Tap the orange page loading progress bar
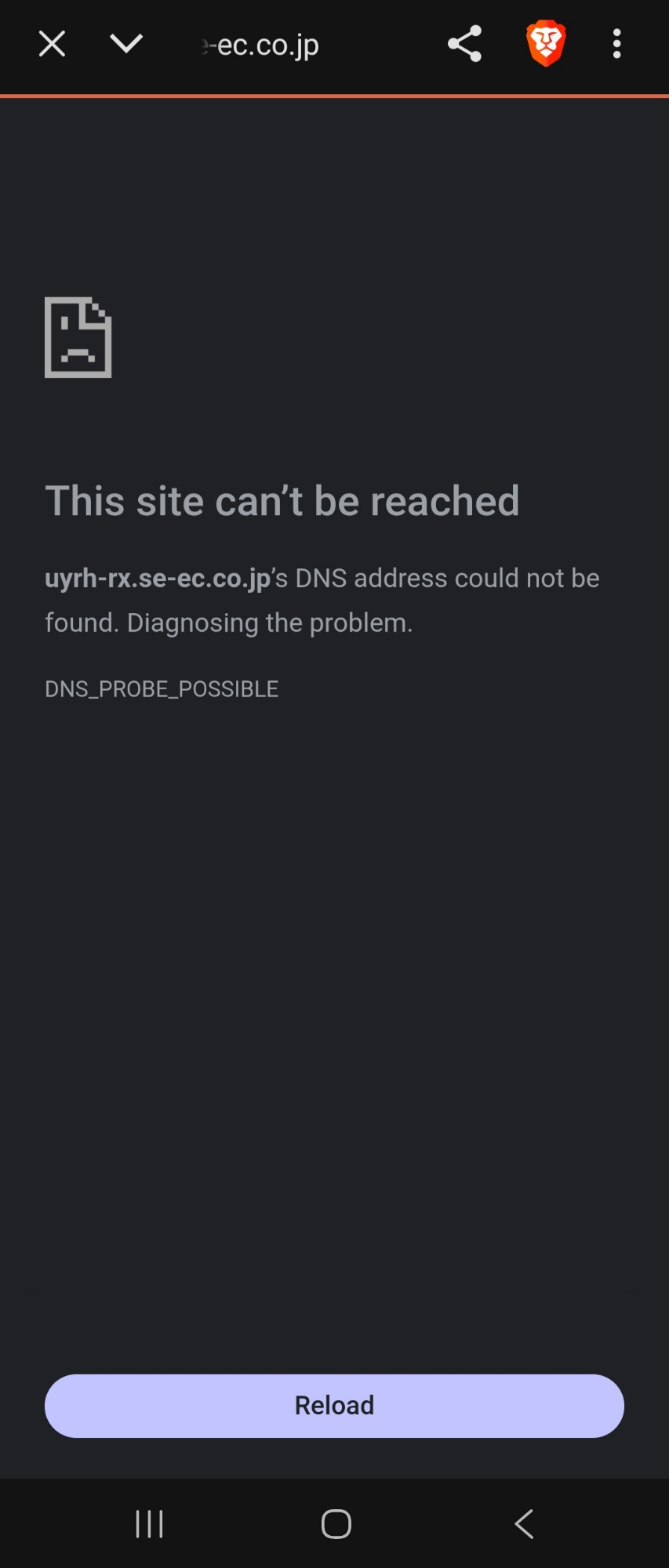Image resolution: width=669 pixels, height=1568 pixels. click(334, 96)
